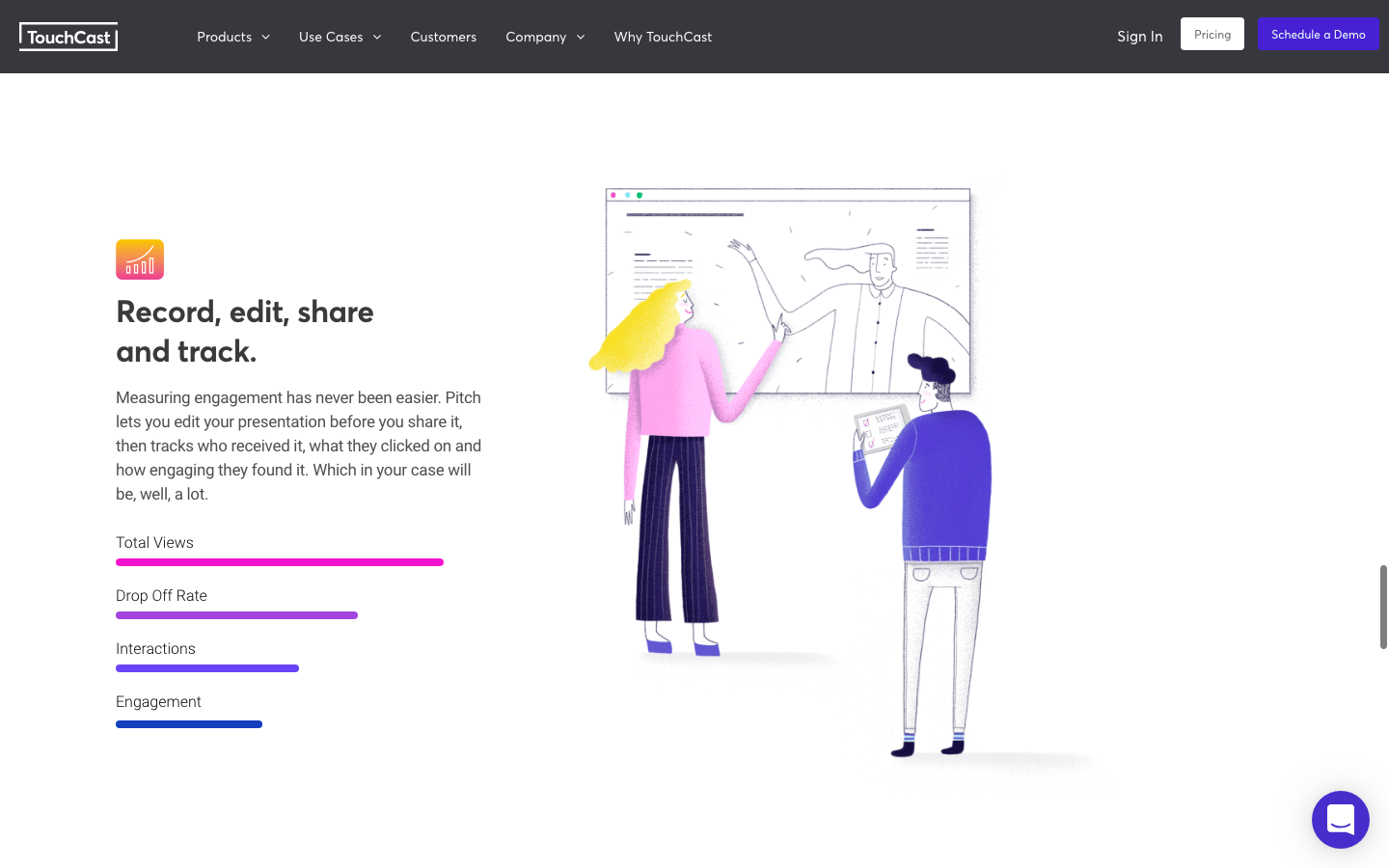Click the Total Views pink bar
The width and height of the screenshot is (1389, 868).
(280, 562)
